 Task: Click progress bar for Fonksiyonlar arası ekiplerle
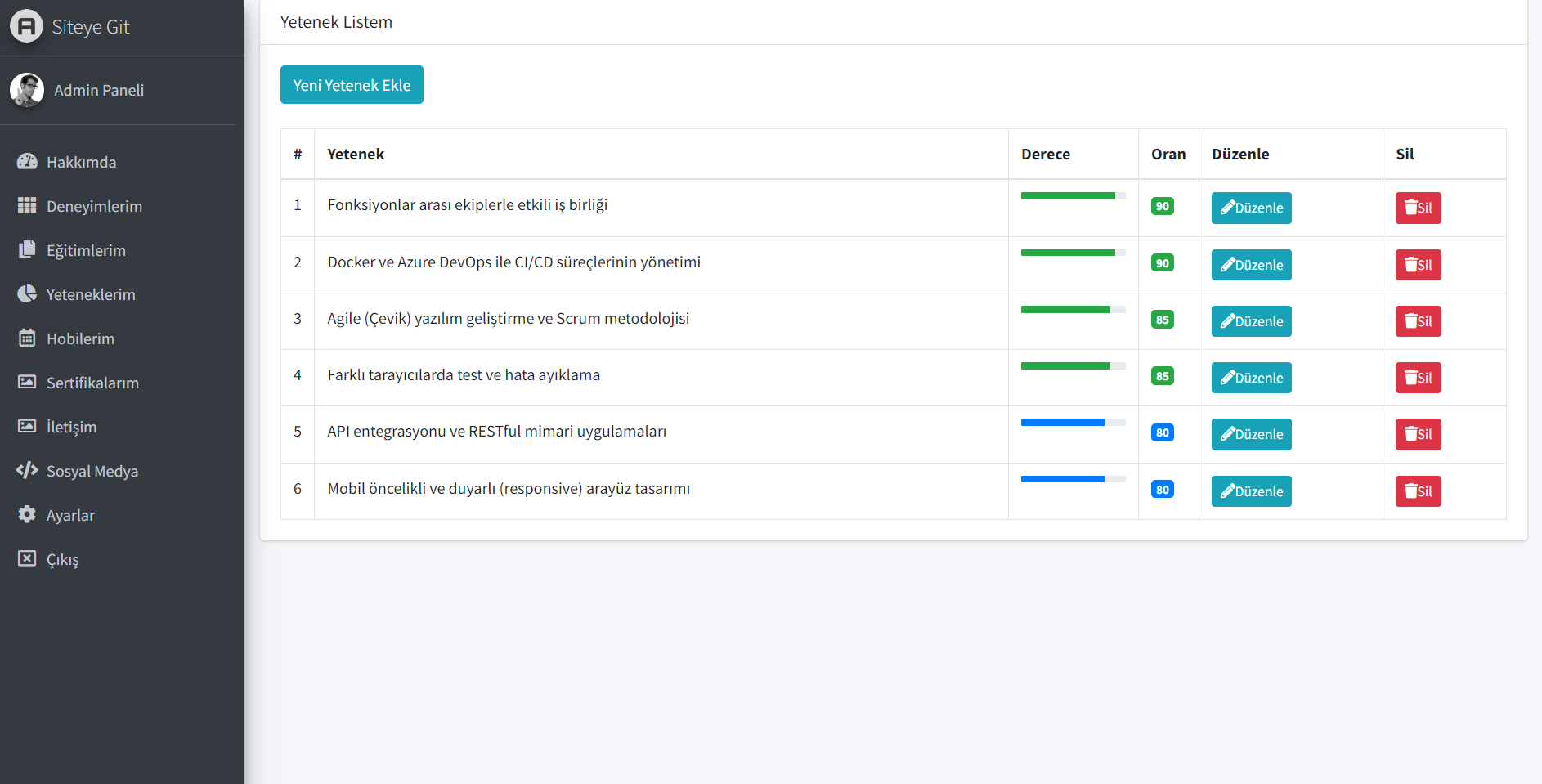click(x=1073, y=195)
